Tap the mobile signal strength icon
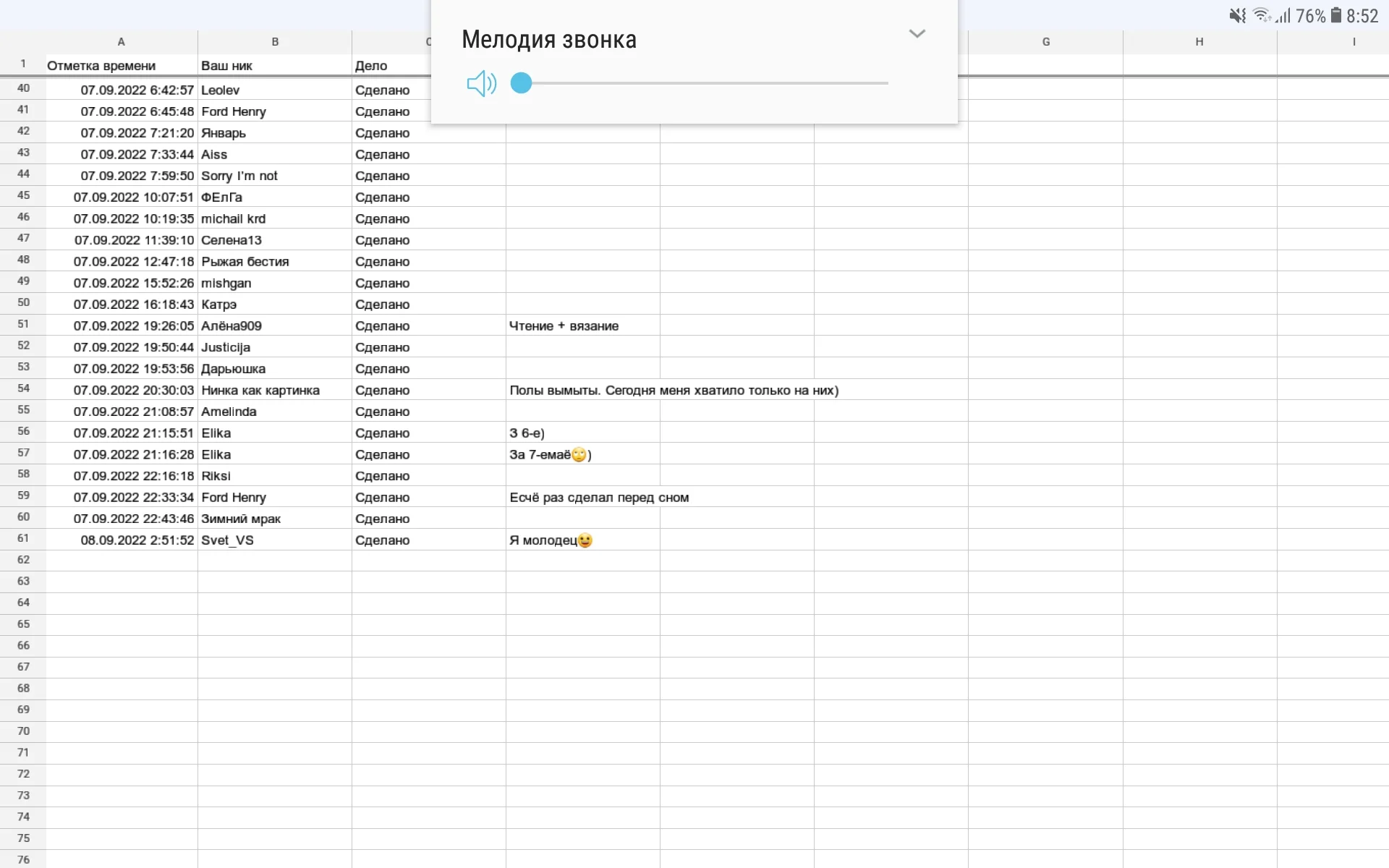 tap(1283, 16)
